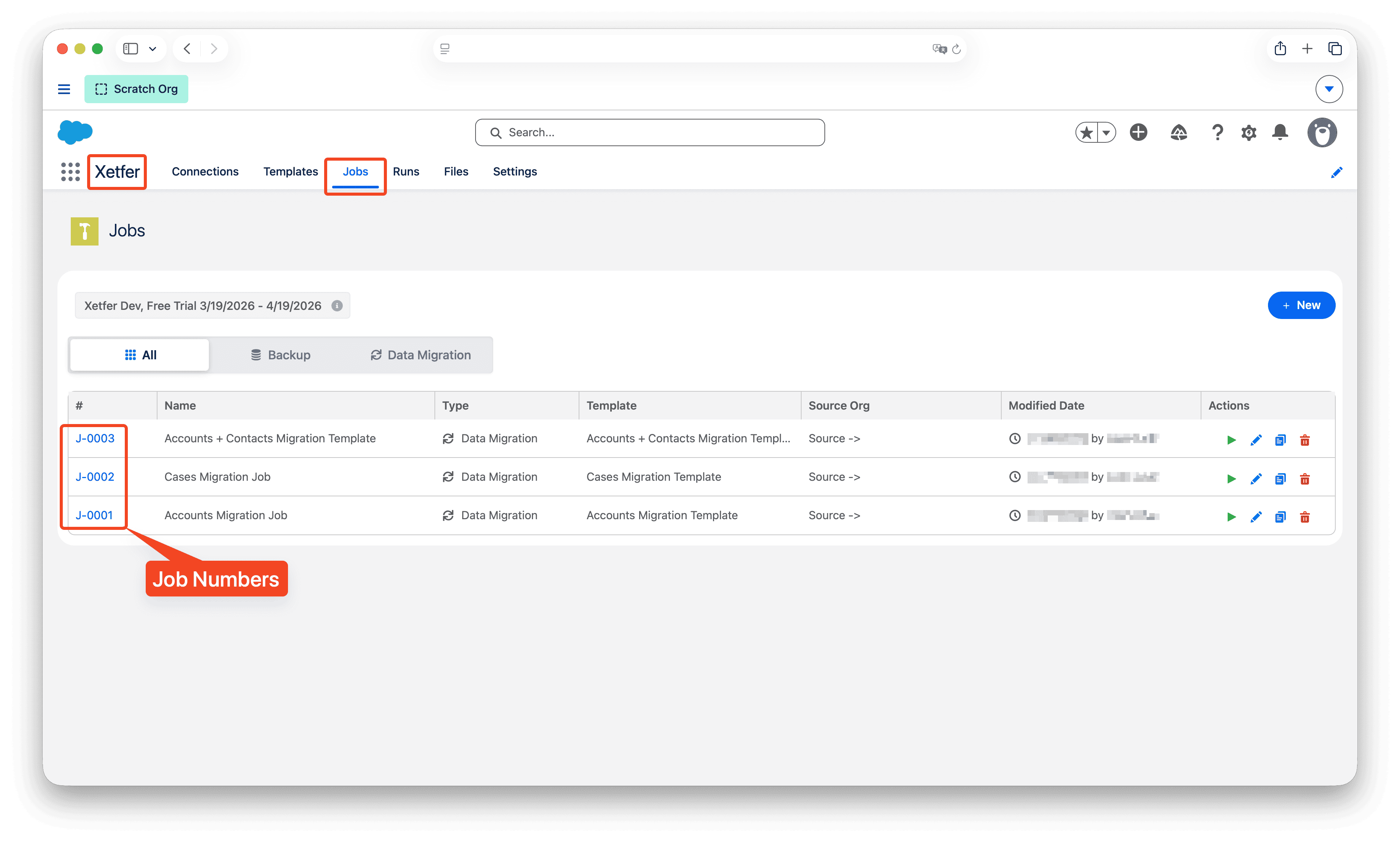Open the Connections tab
1400x842 pixels.
point(205,172)
